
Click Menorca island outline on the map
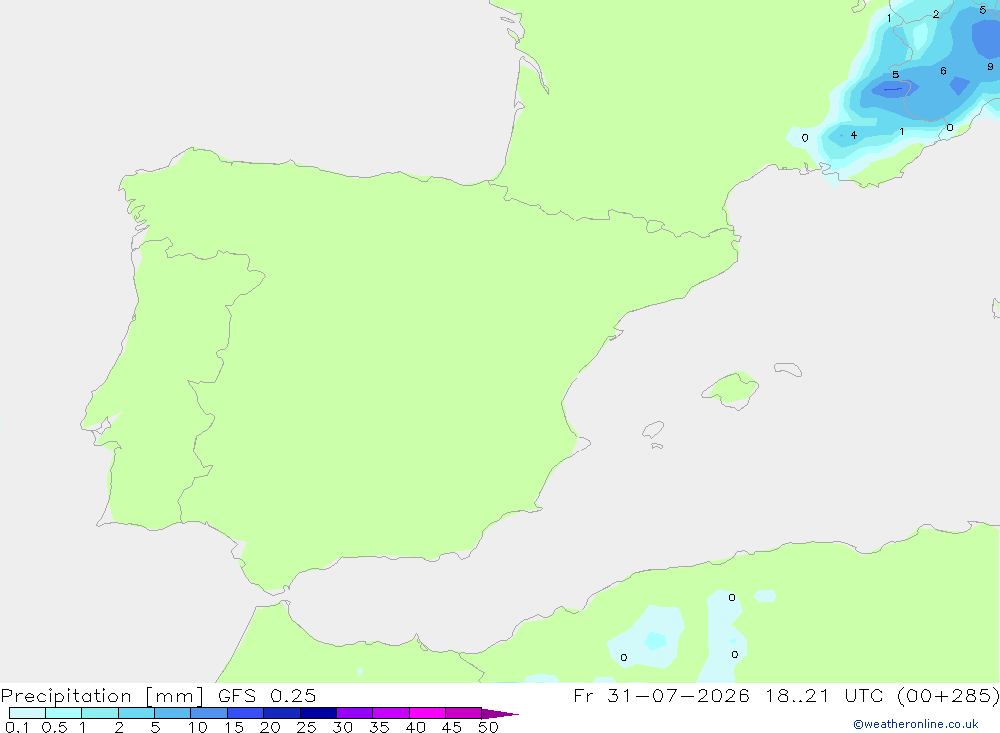click(x=788, y=369)
